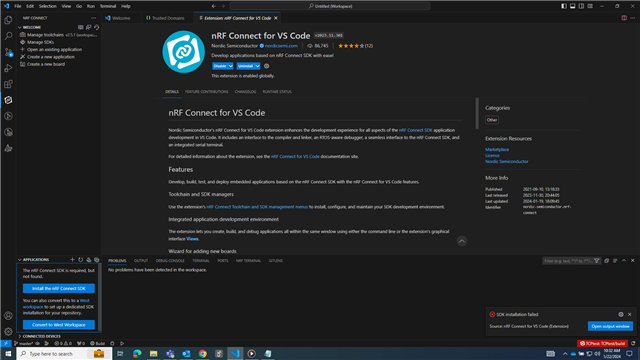The image size is (640, 360).
Task: Toggle the primary side bar layout icon
Action: (564, 6)
